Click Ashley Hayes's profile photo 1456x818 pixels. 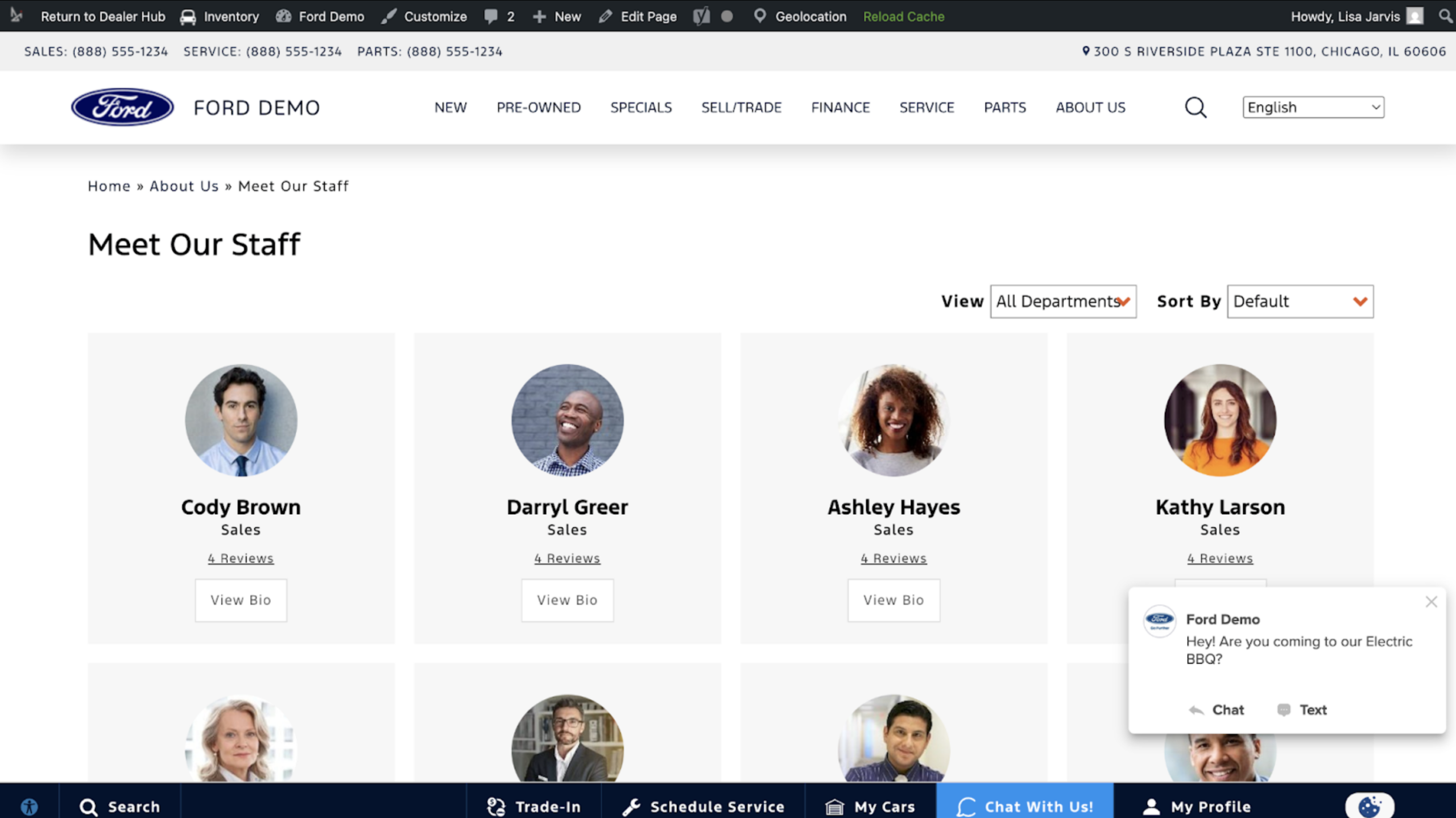tap(894, 420)
